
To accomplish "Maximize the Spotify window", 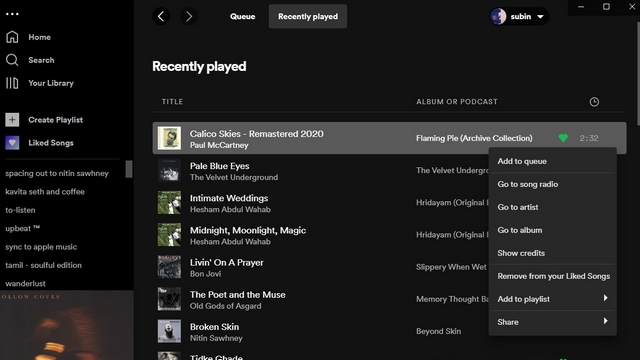I will [606, 7].
